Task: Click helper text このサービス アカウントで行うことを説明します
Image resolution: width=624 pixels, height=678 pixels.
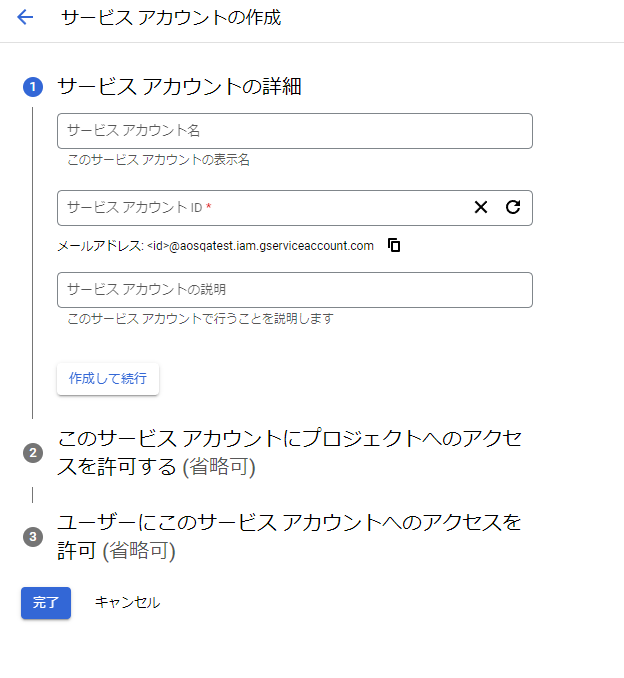Action: coord(200,319)
